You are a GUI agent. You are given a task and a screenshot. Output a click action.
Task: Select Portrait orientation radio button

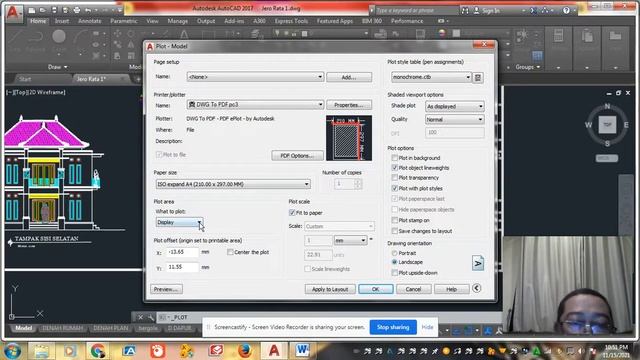[x=394, y=253]
